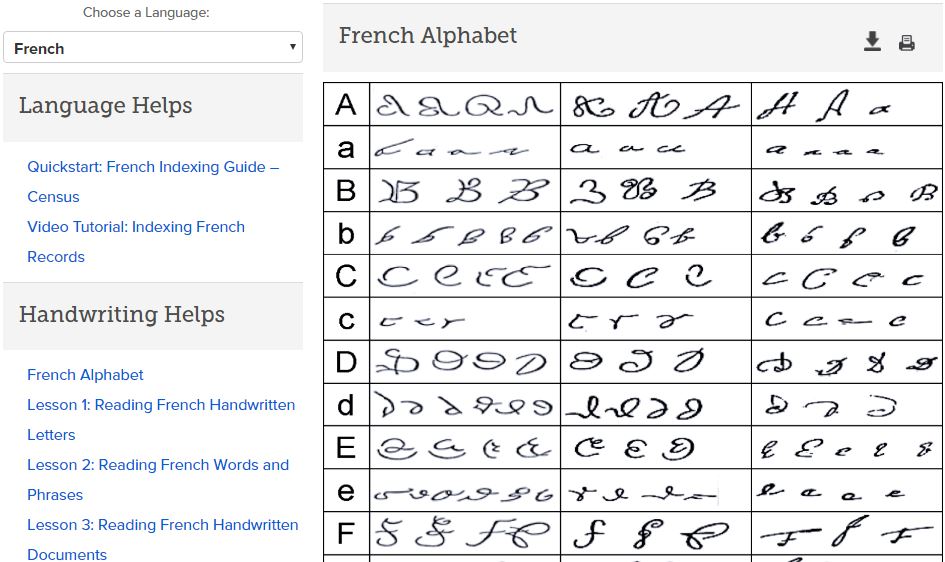
Task: Click the capital B row label cell
Action: point(346,190)
